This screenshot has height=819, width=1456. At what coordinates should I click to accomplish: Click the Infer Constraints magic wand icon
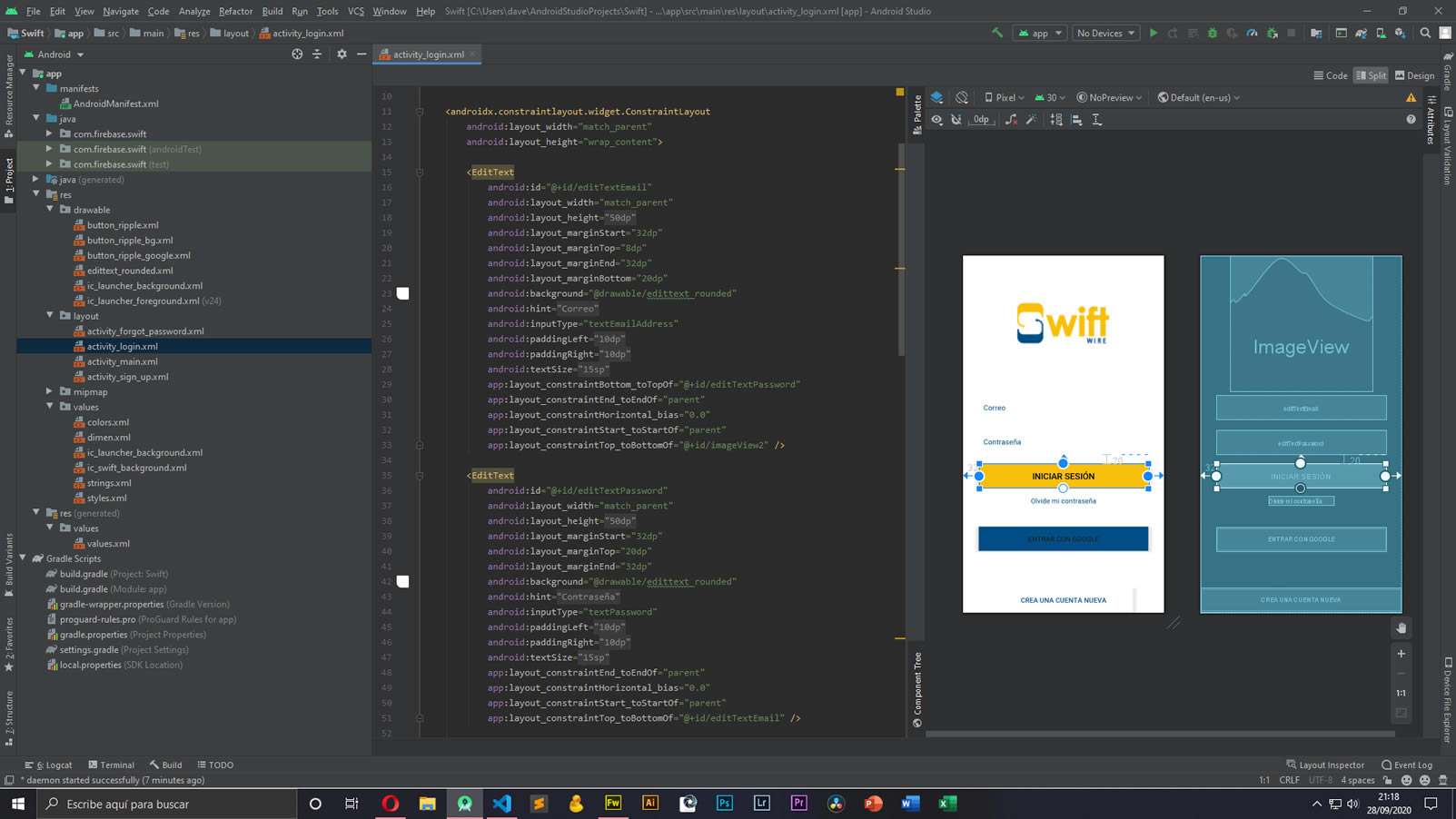point(1032,120)
